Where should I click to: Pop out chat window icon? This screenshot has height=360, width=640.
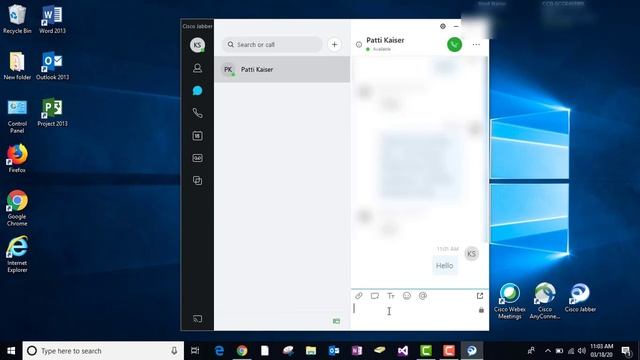pos(480,296)
